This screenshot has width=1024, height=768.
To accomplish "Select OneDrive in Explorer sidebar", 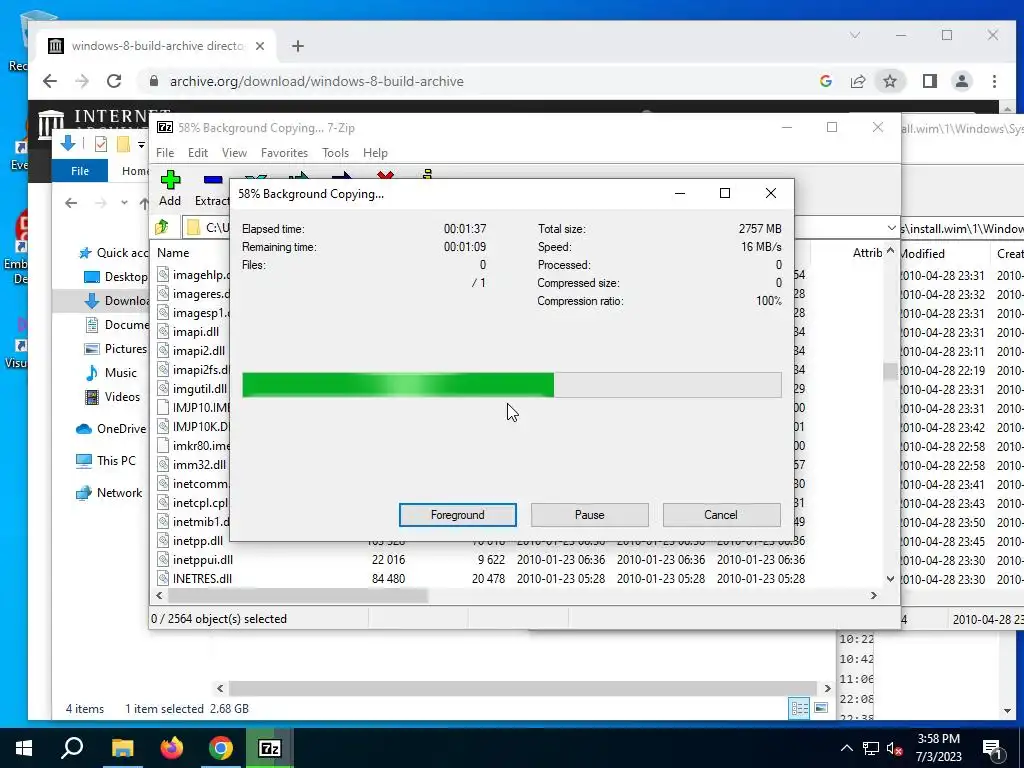I will pos(111,429).
